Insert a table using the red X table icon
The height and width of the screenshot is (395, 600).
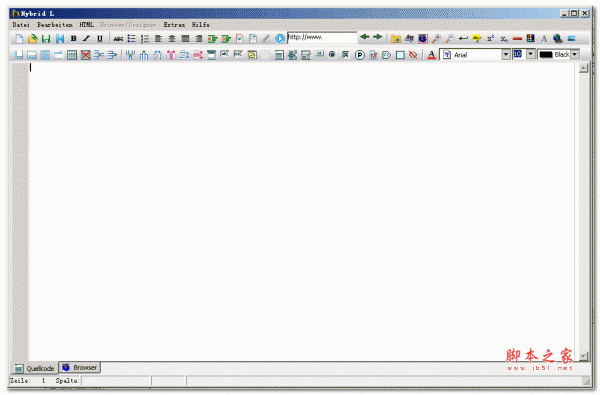click(x=85, y=55)
